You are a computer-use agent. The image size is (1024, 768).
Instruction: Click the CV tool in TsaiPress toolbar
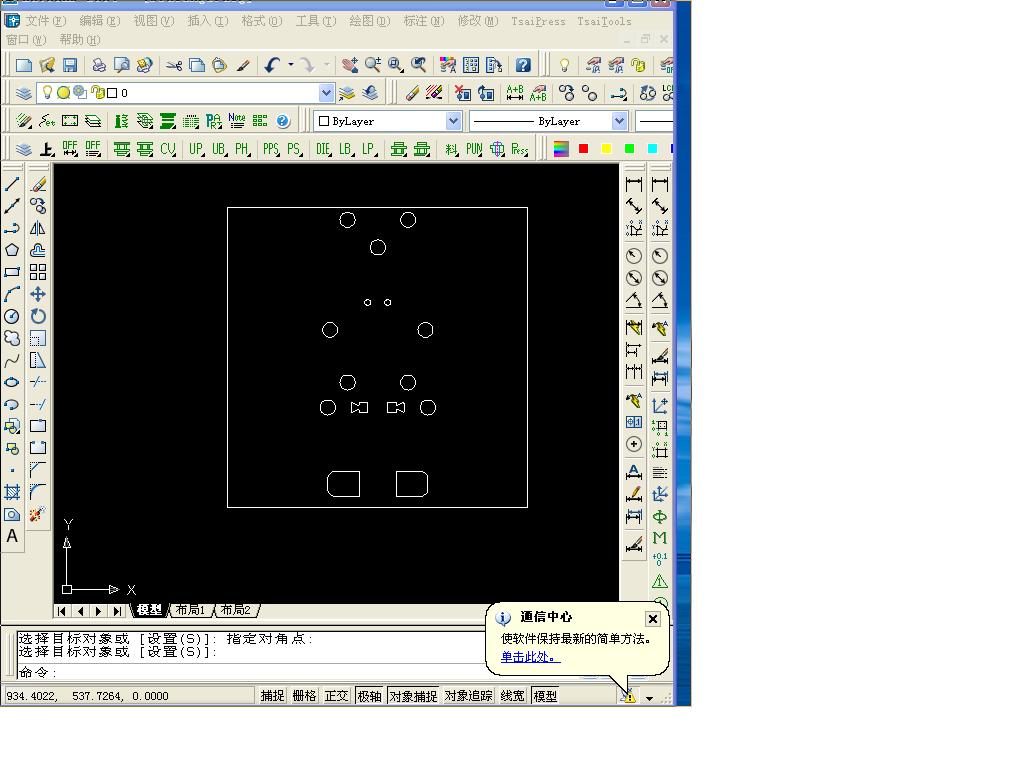point(168,150)
